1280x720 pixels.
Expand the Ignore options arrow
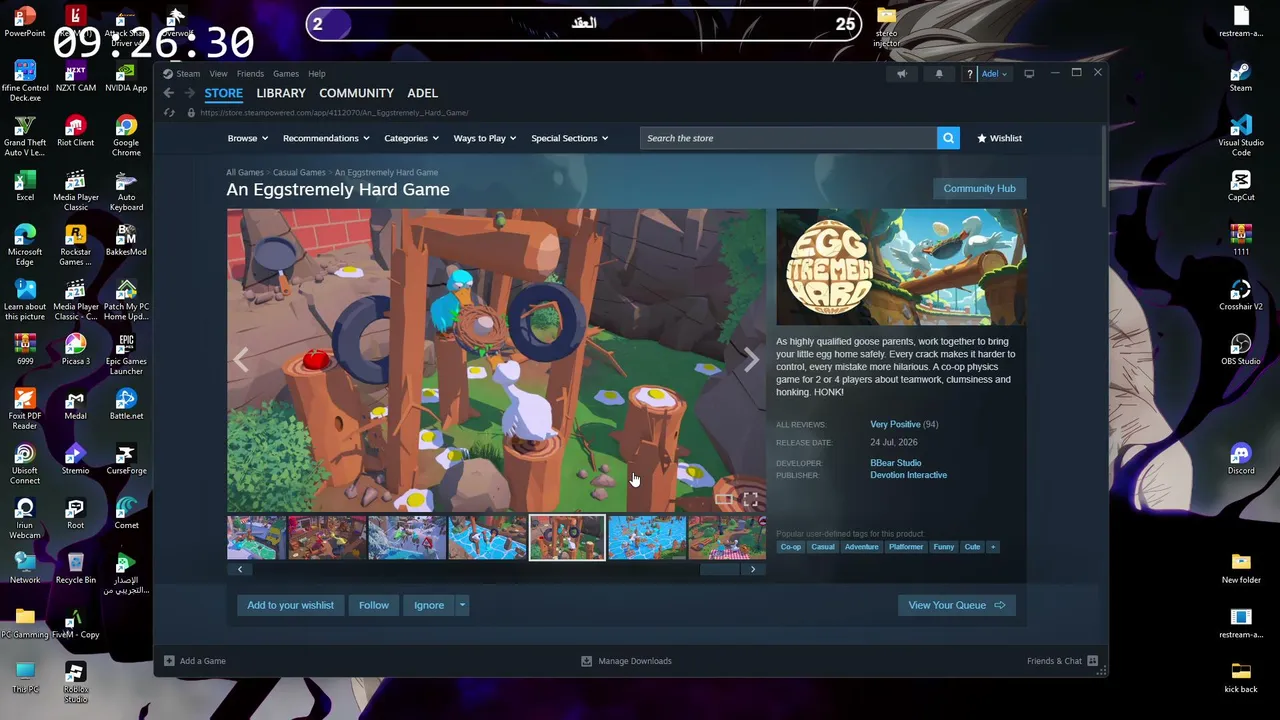coord(462,605)
